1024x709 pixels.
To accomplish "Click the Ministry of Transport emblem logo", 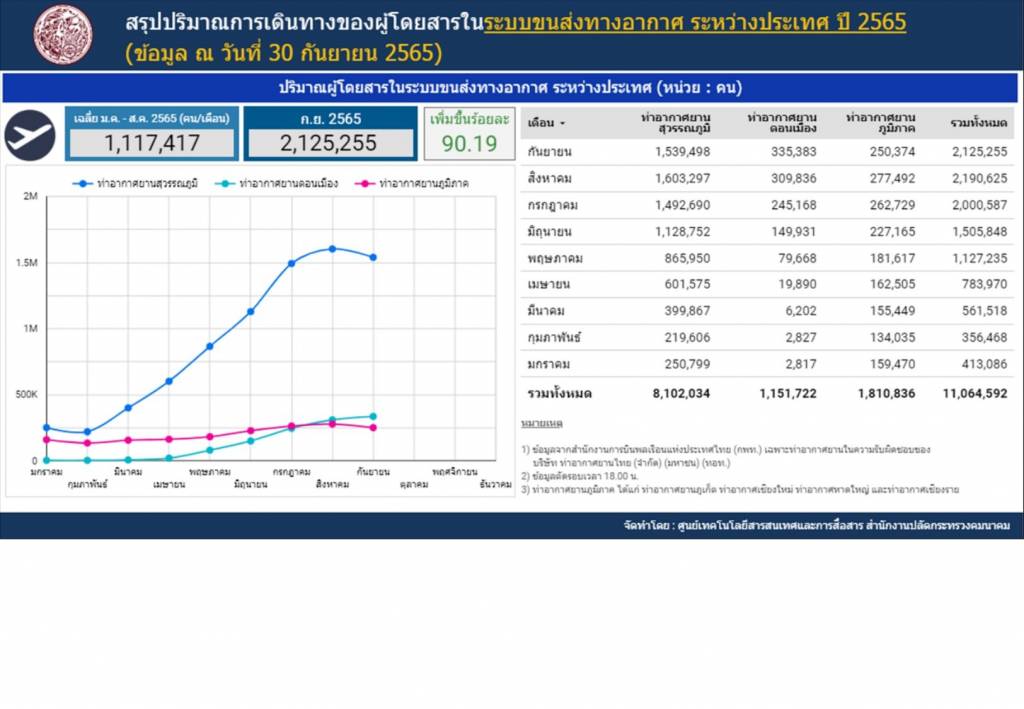I will [x=63, y=35].
